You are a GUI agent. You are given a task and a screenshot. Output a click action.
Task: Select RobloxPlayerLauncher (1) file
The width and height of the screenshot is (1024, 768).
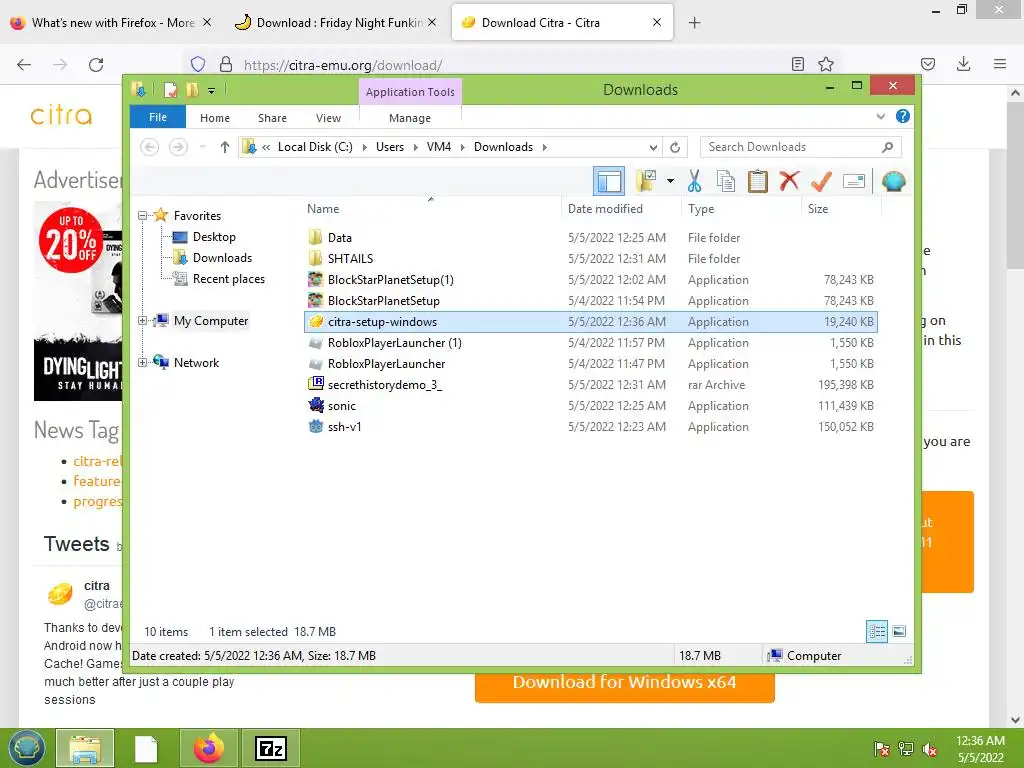coord(591,343)
